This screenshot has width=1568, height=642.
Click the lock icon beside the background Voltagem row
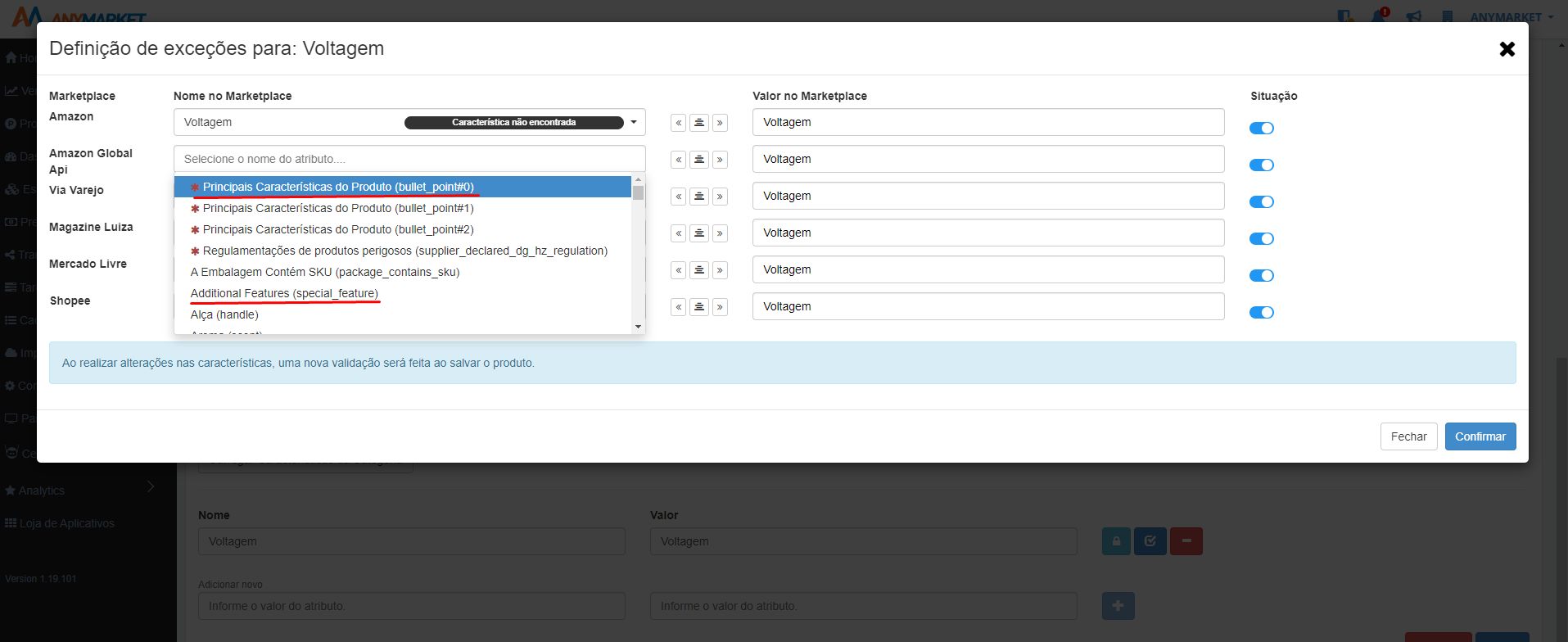pyautogui.click(x=1116, y=541)
